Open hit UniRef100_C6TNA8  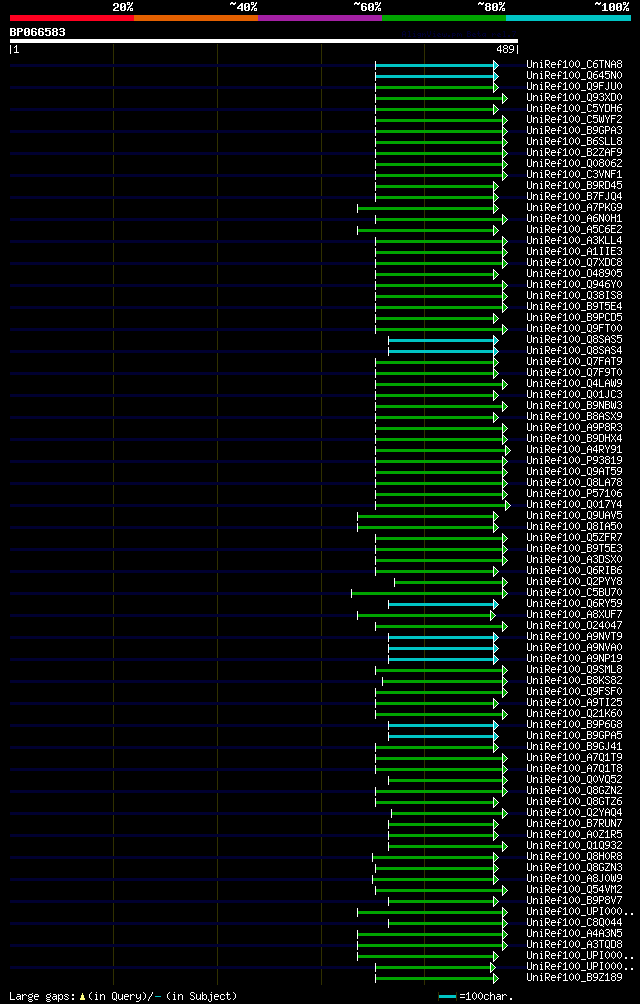click(x=573, y=65)
